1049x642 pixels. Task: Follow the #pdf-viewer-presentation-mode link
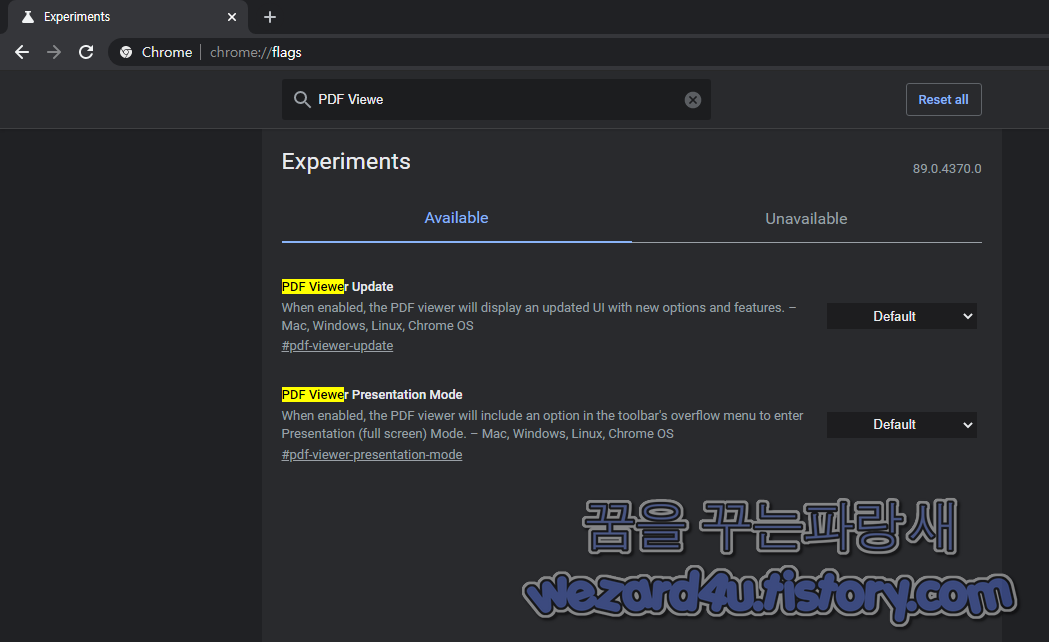coord(372,455)
